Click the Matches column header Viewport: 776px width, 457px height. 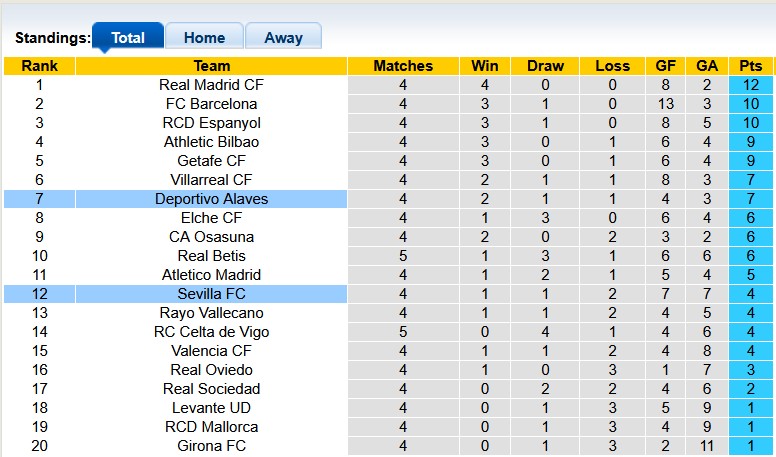(x=403, y=66)
